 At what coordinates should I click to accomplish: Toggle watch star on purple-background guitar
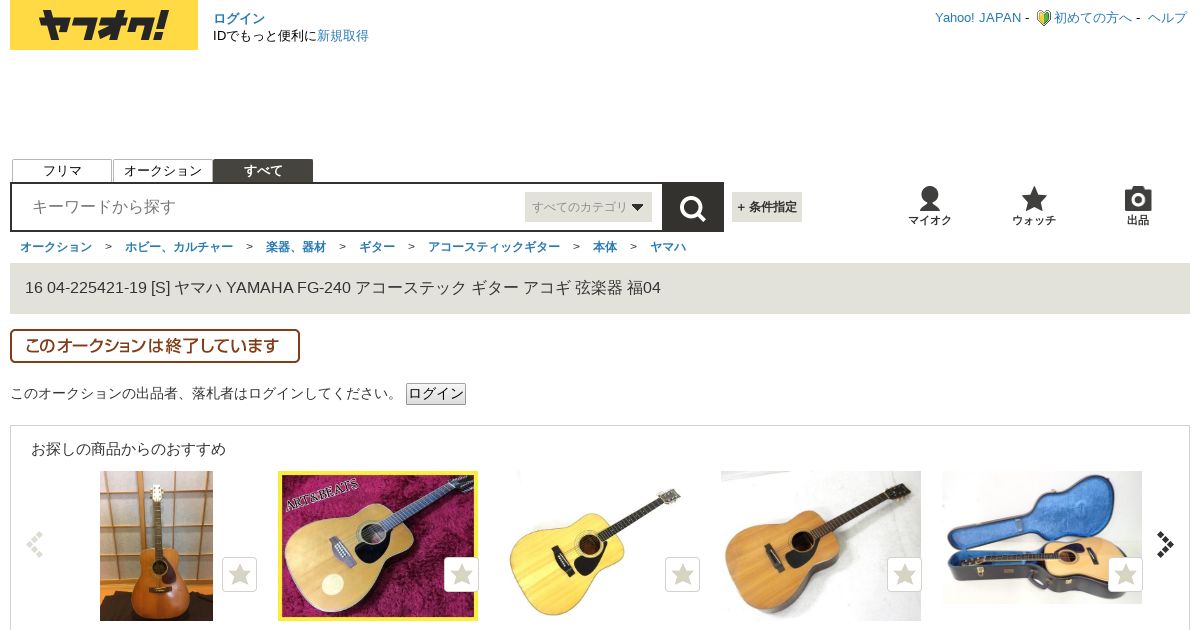pyautogui.click(x=461, y=574)
